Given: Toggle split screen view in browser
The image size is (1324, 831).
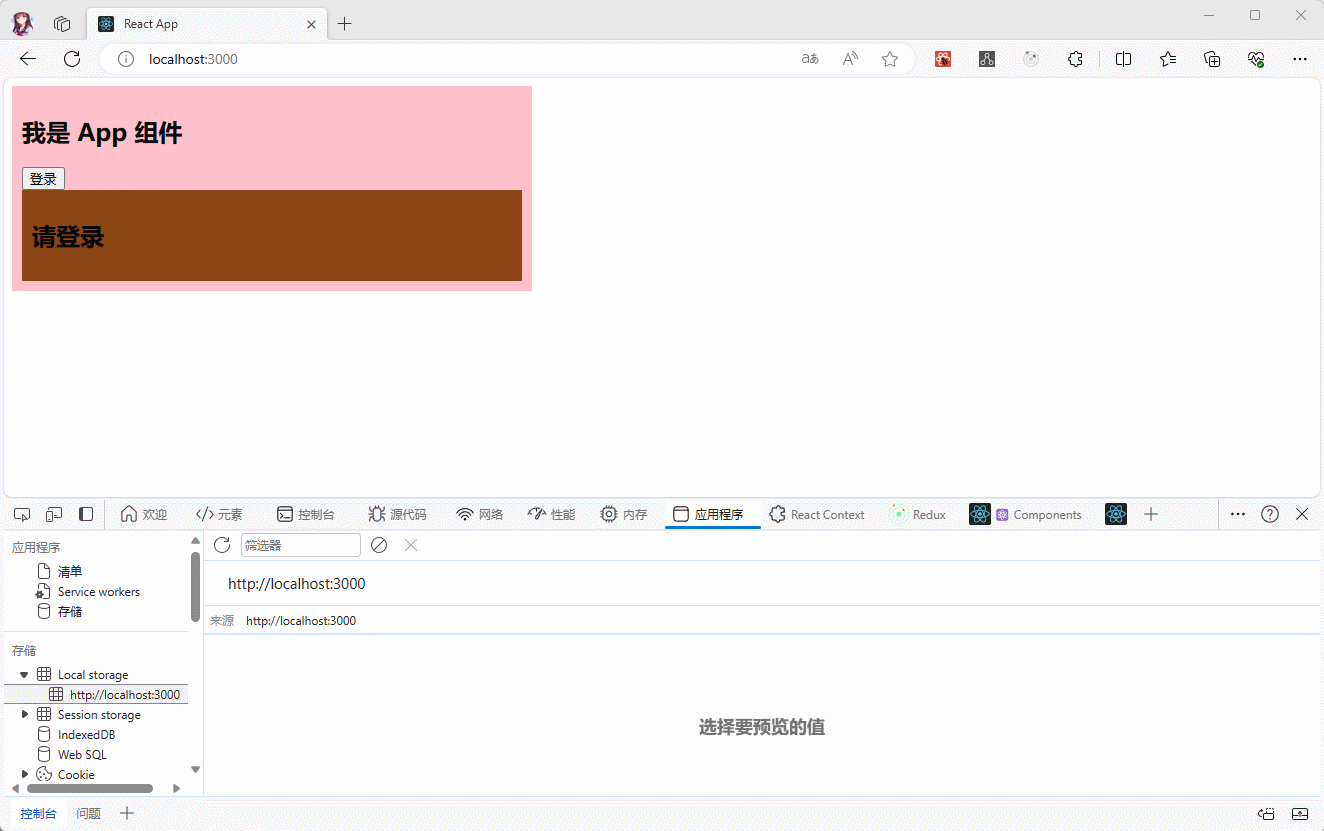Looking at the screenshot, I should pyautogui.click(x=1123, y=59).
